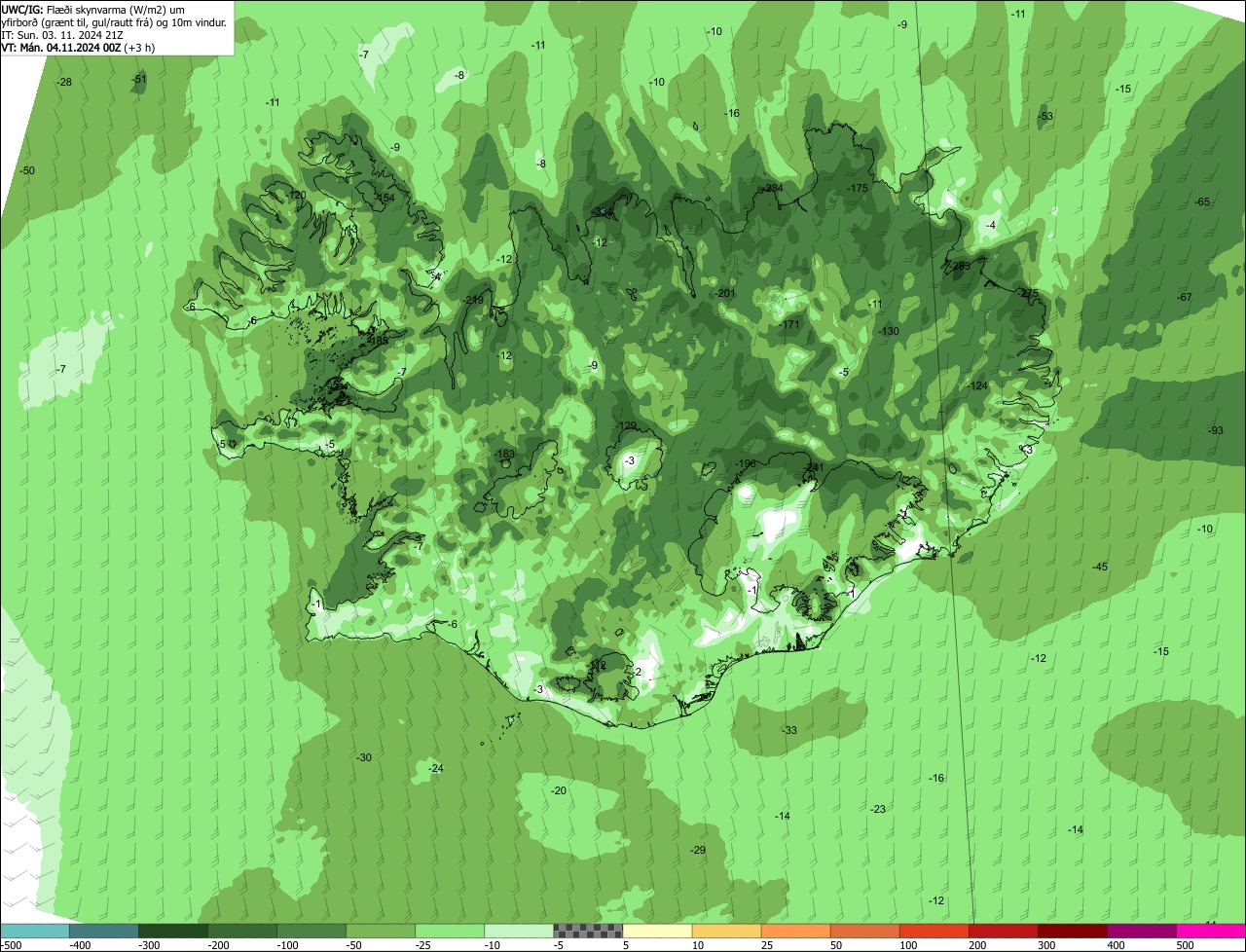
Task: Click the -20 value on the map
Action: pyautogui.click(x=559, y=790)
